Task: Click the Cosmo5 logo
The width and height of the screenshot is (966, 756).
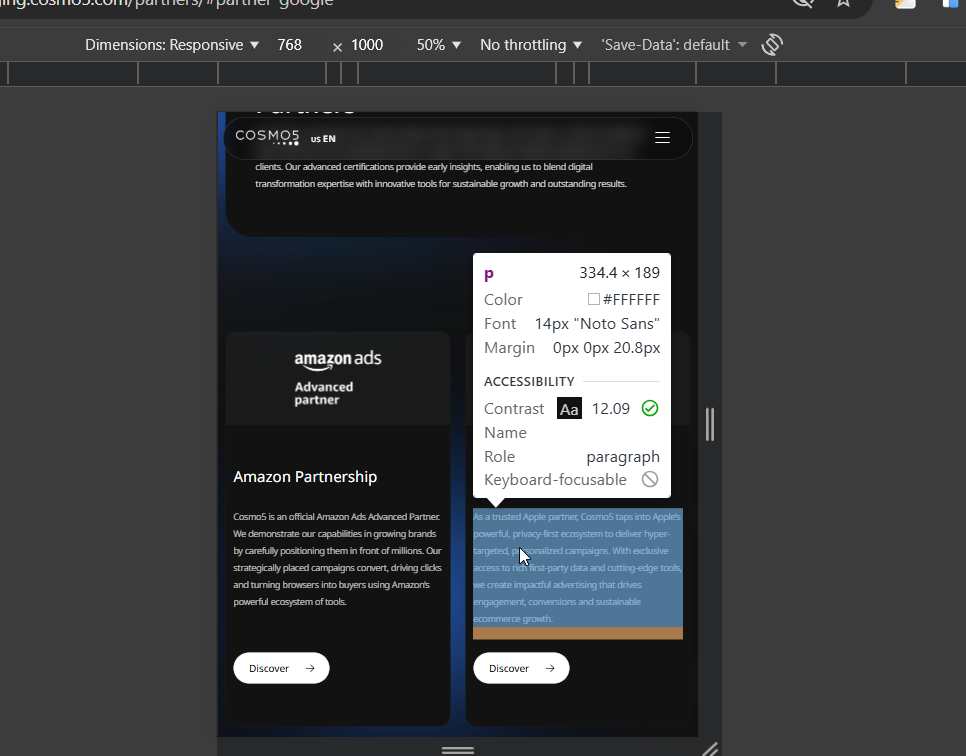Action: pos(267,137)
